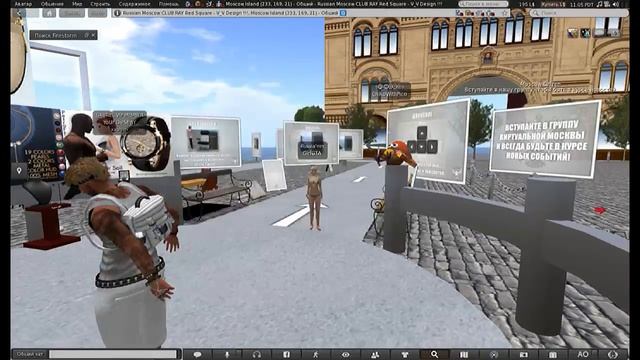Click the blue icon after location text

click(x=343, y=13)
